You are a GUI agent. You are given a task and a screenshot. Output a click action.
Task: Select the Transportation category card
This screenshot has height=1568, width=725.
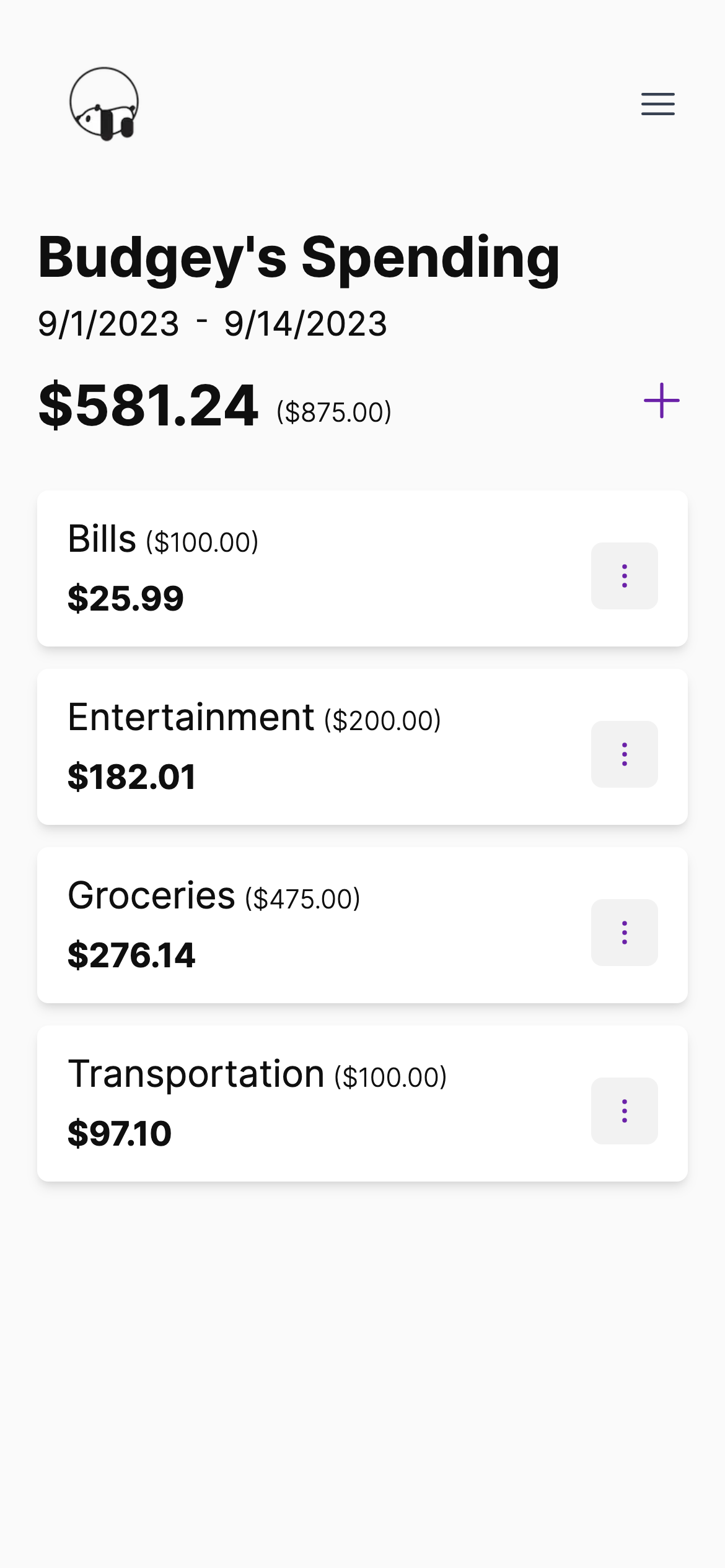(x=362, y=1104)
